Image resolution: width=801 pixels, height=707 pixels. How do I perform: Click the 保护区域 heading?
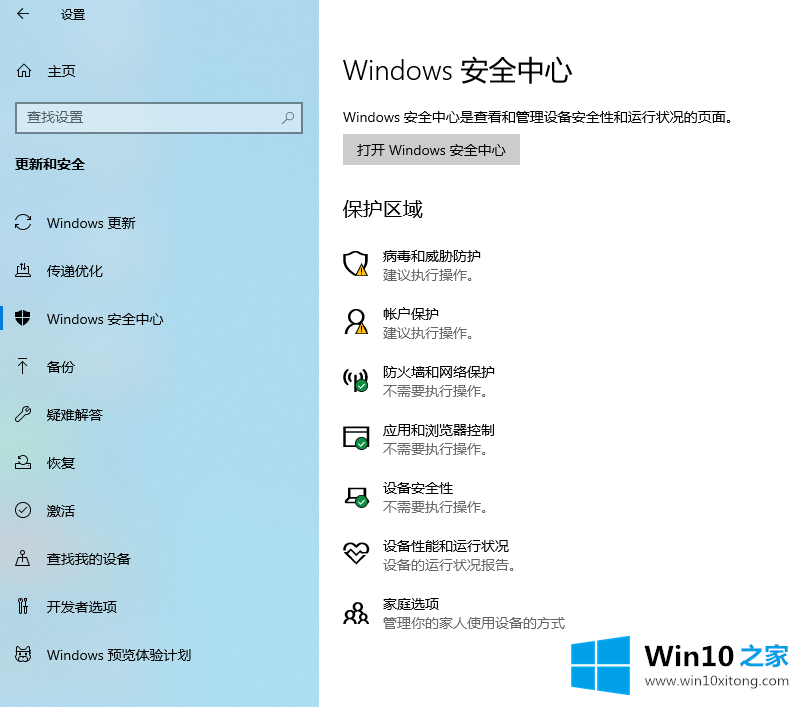383,209
